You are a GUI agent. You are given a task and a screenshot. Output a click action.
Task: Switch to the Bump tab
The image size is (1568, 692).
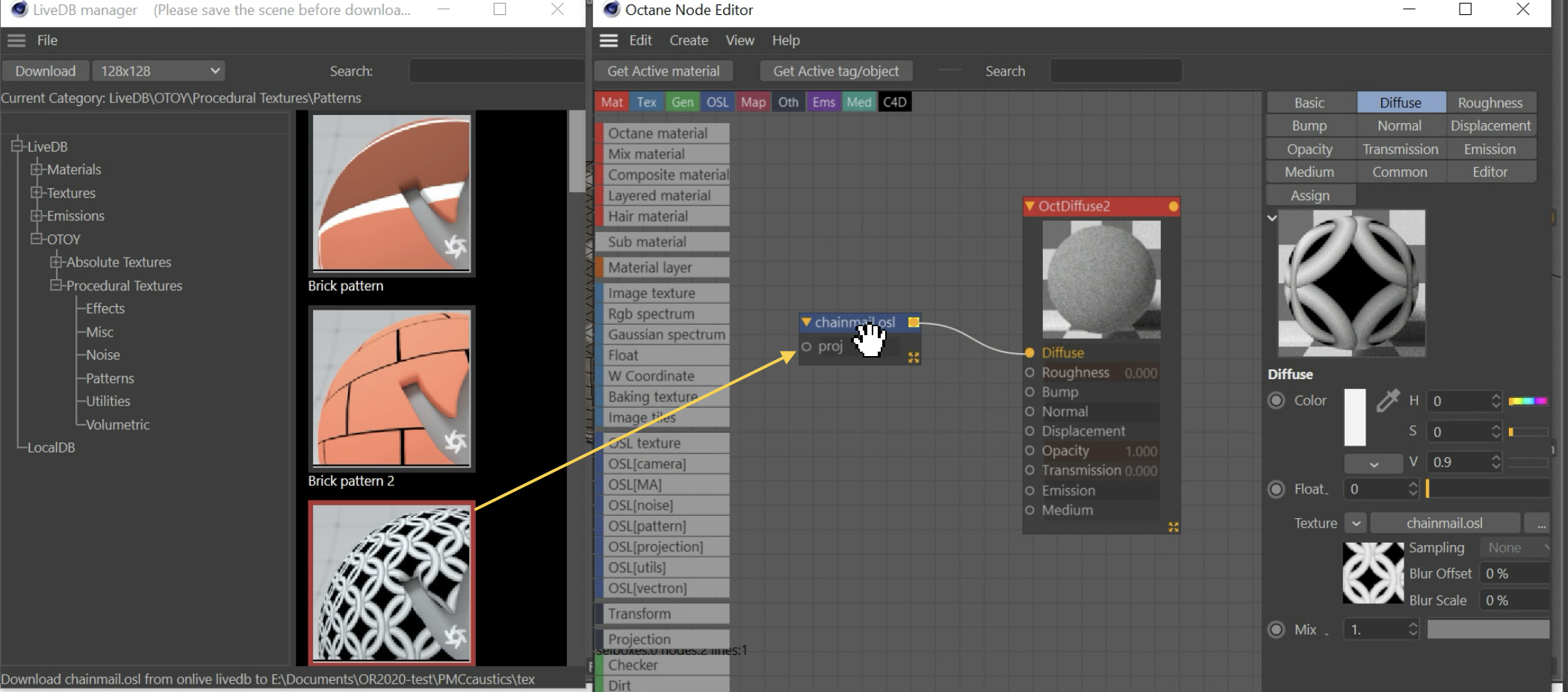(1310, 125)
